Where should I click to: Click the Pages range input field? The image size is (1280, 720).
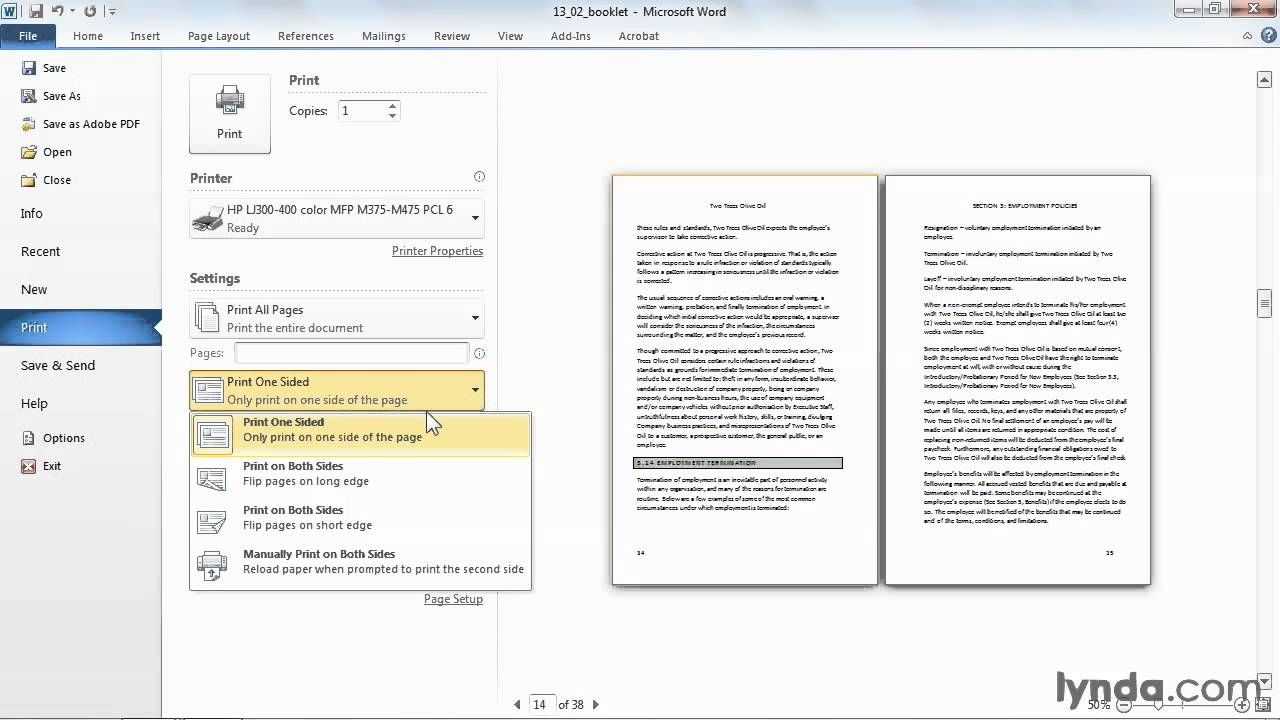[351, 353]
